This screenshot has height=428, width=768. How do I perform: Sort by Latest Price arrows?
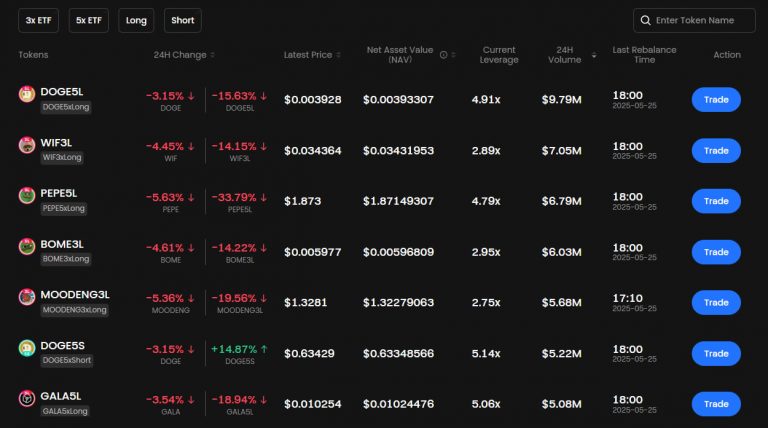338,55
